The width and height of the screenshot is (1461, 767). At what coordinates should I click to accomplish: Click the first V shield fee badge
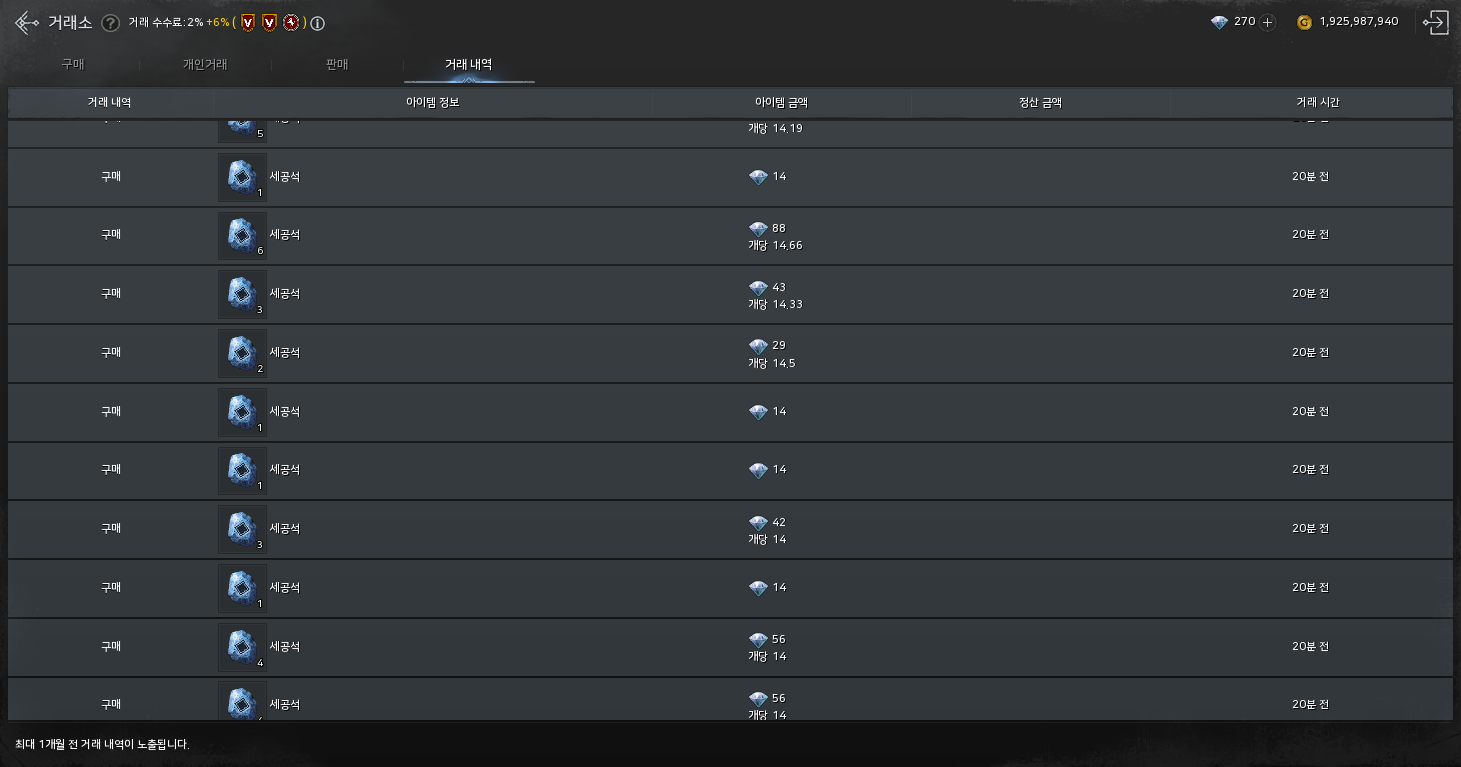248,22
